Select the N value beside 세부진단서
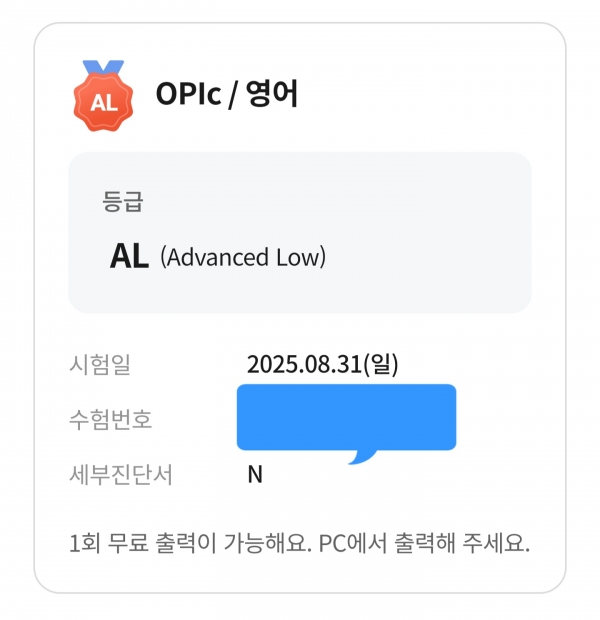The height and width of the screenshot is (620, 600). tap(255, 474)
